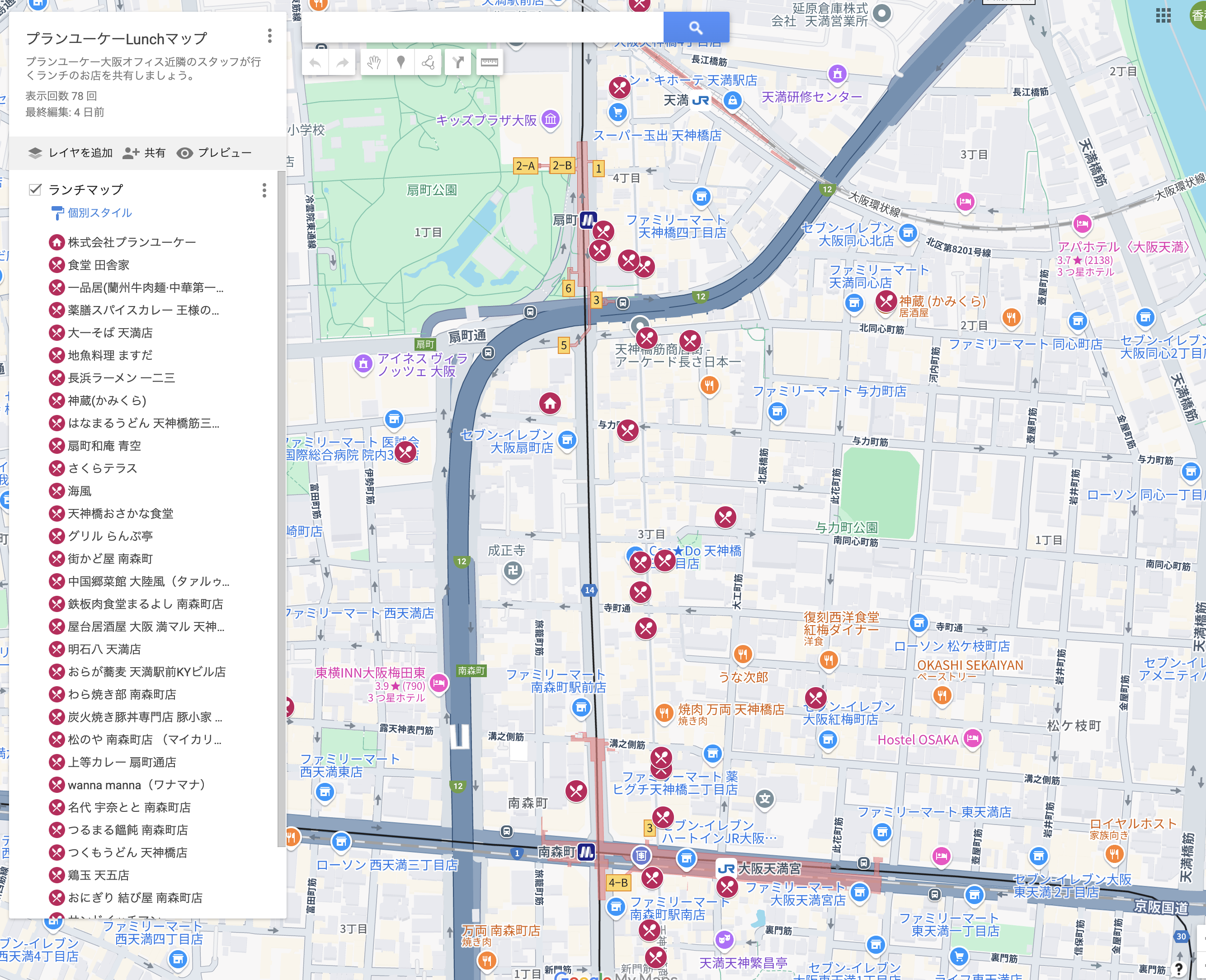
Task: Toggle the ランチマップ layer checkbox
Action: click(35, 189)
